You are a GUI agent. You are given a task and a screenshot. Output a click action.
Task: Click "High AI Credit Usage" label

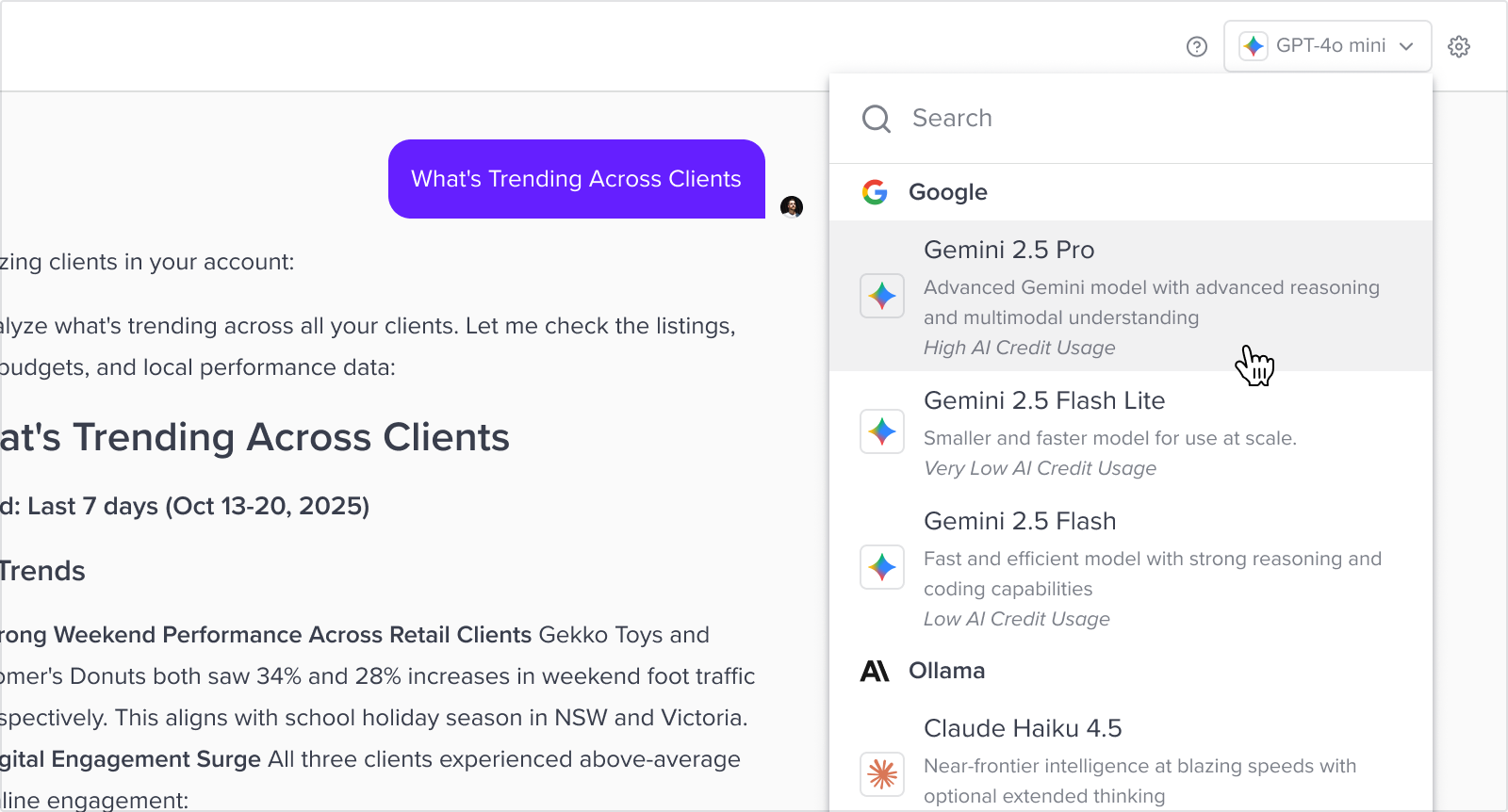(1019, 348)
